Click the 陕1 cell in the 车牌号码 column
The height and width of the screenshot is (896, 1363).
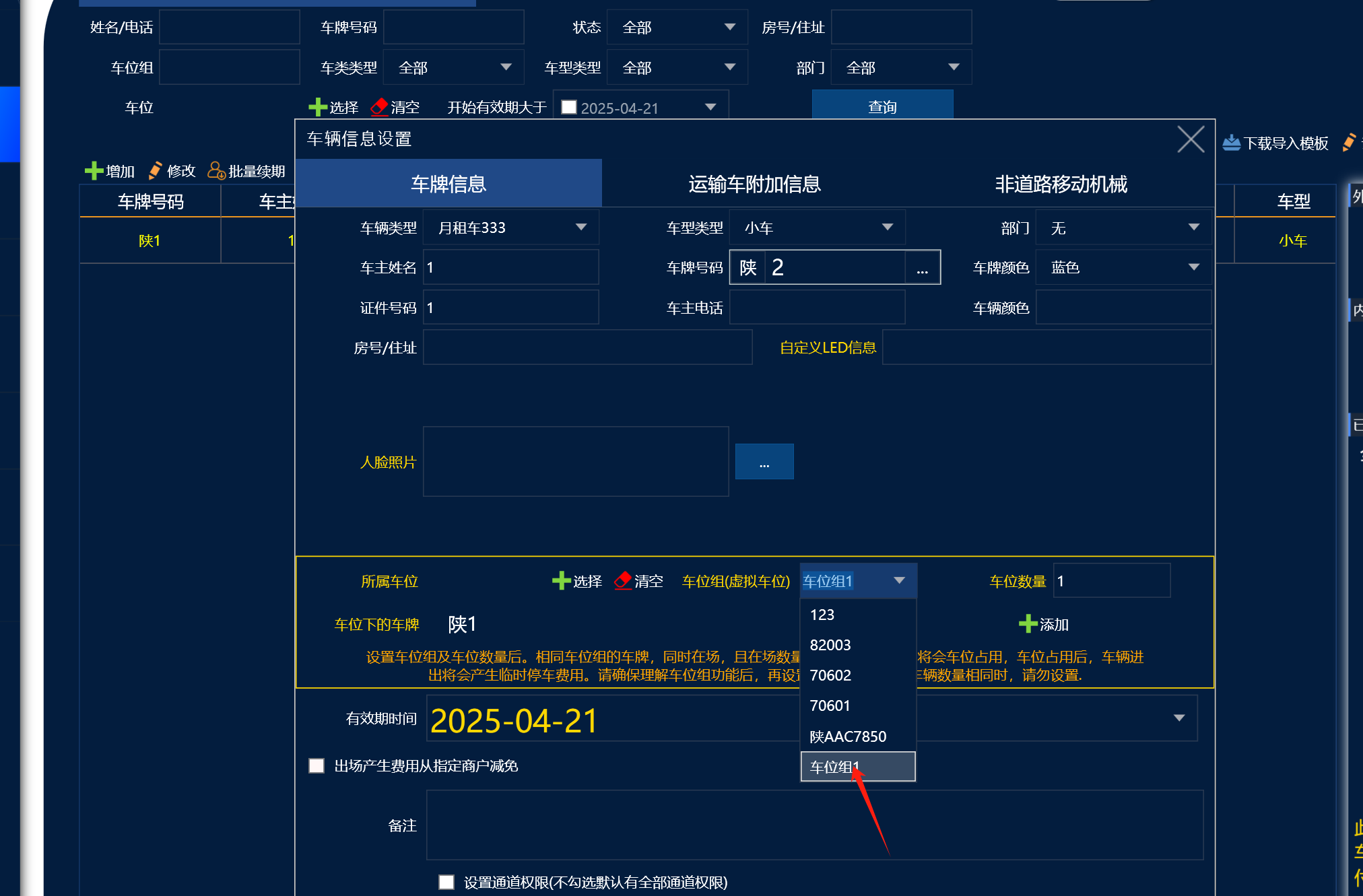tap(149, 240)
